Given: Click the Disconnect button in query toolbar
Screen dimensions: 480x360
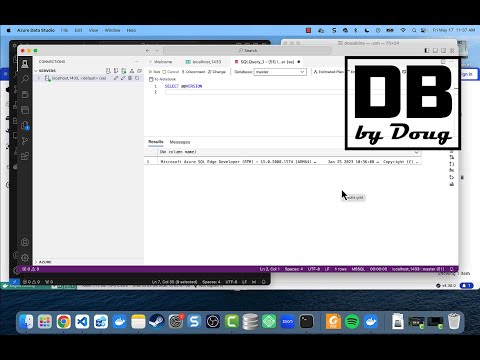Looking at the screenshot, I should [x=194, y=72].
